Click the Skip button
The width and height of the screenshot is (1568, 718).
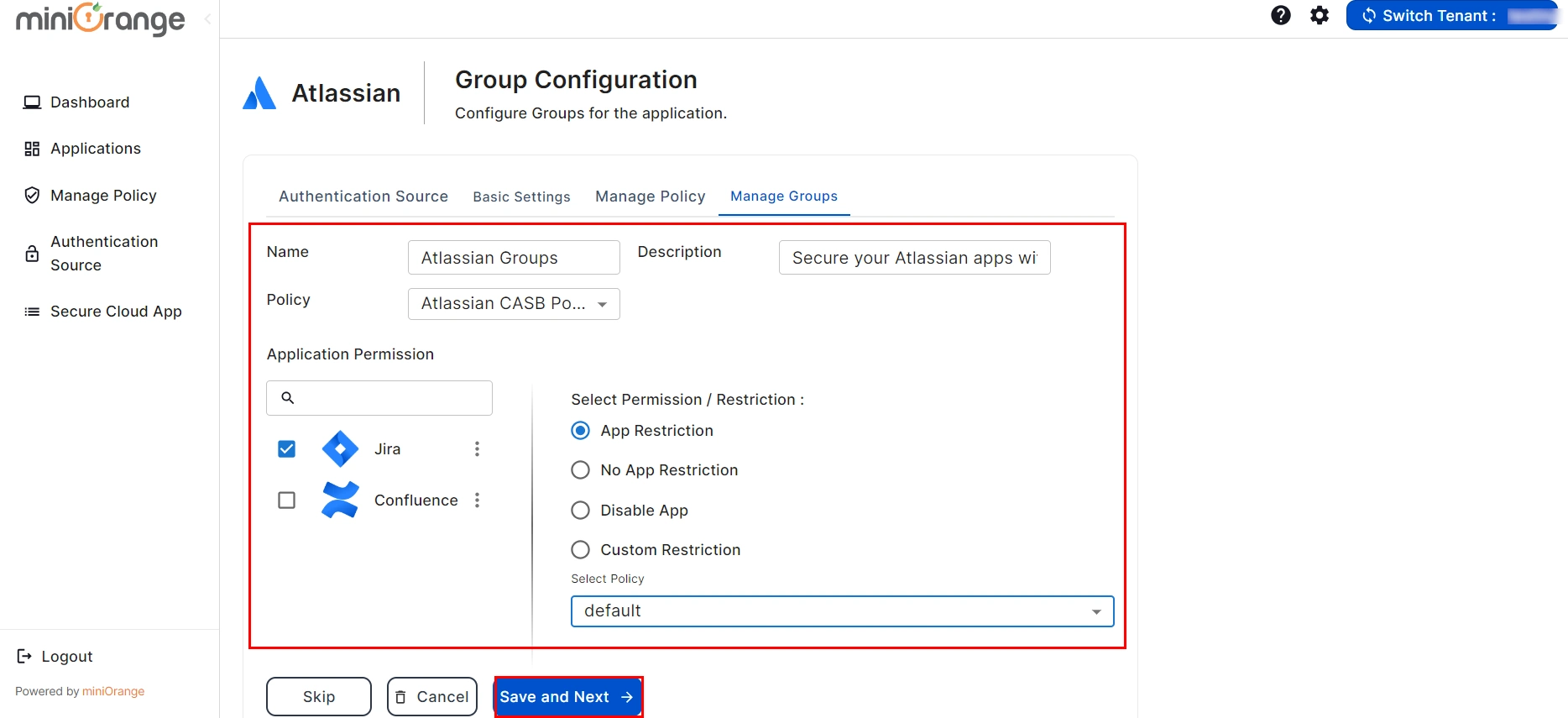(319, 697)
